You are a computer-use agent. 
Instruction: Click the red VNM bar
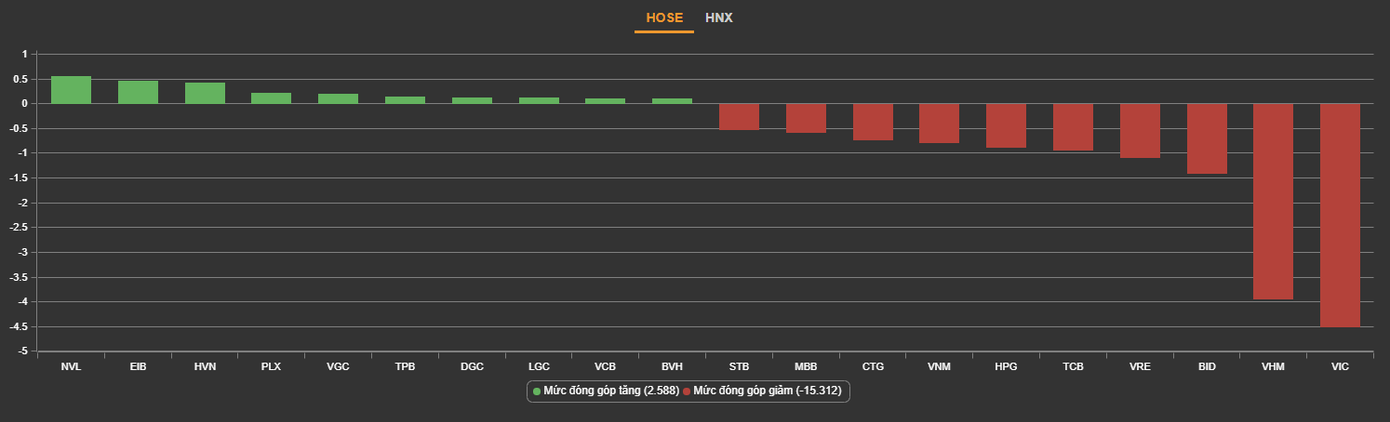pyautogui.click(x=939, y=123)
